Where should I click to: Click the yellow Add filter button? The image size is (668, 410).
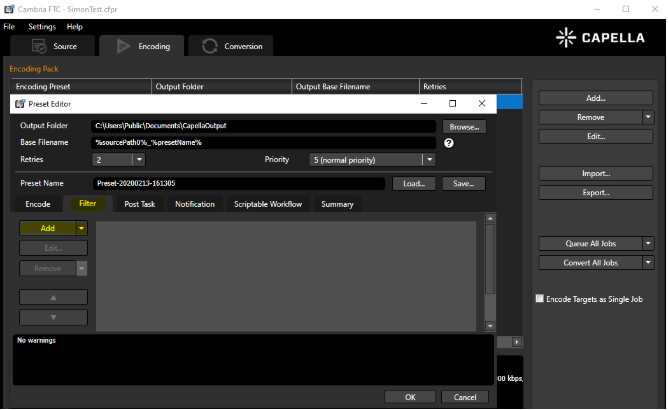48,228
